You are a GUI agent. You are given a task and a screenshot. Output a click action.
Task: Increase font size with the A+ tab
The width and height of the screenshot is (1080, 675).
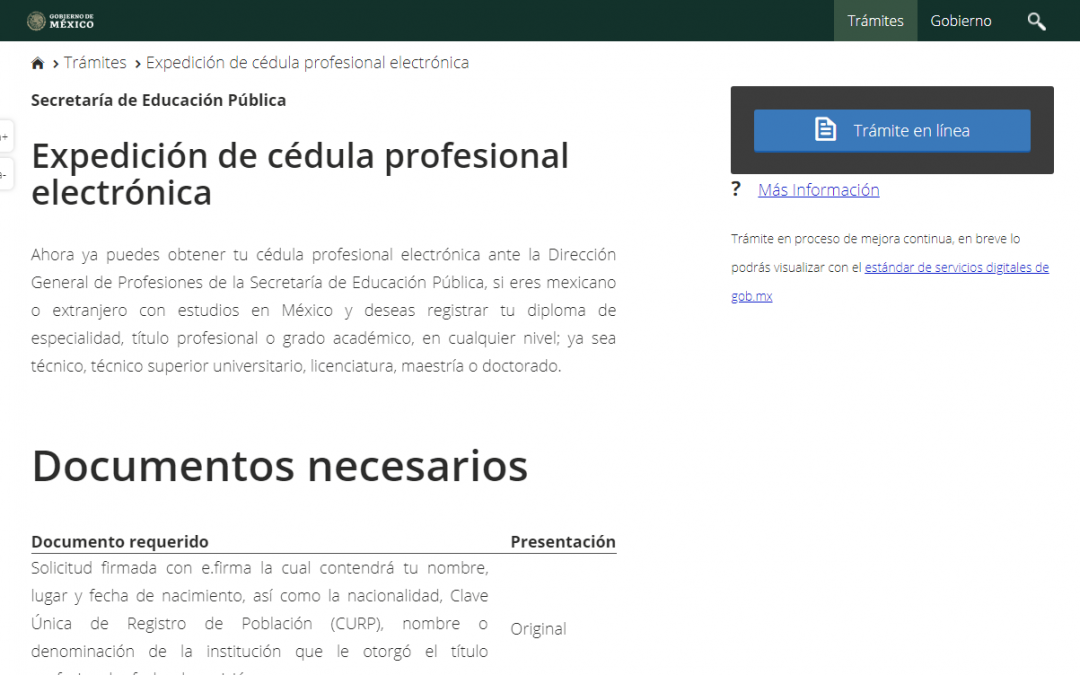tap(6, 136)
